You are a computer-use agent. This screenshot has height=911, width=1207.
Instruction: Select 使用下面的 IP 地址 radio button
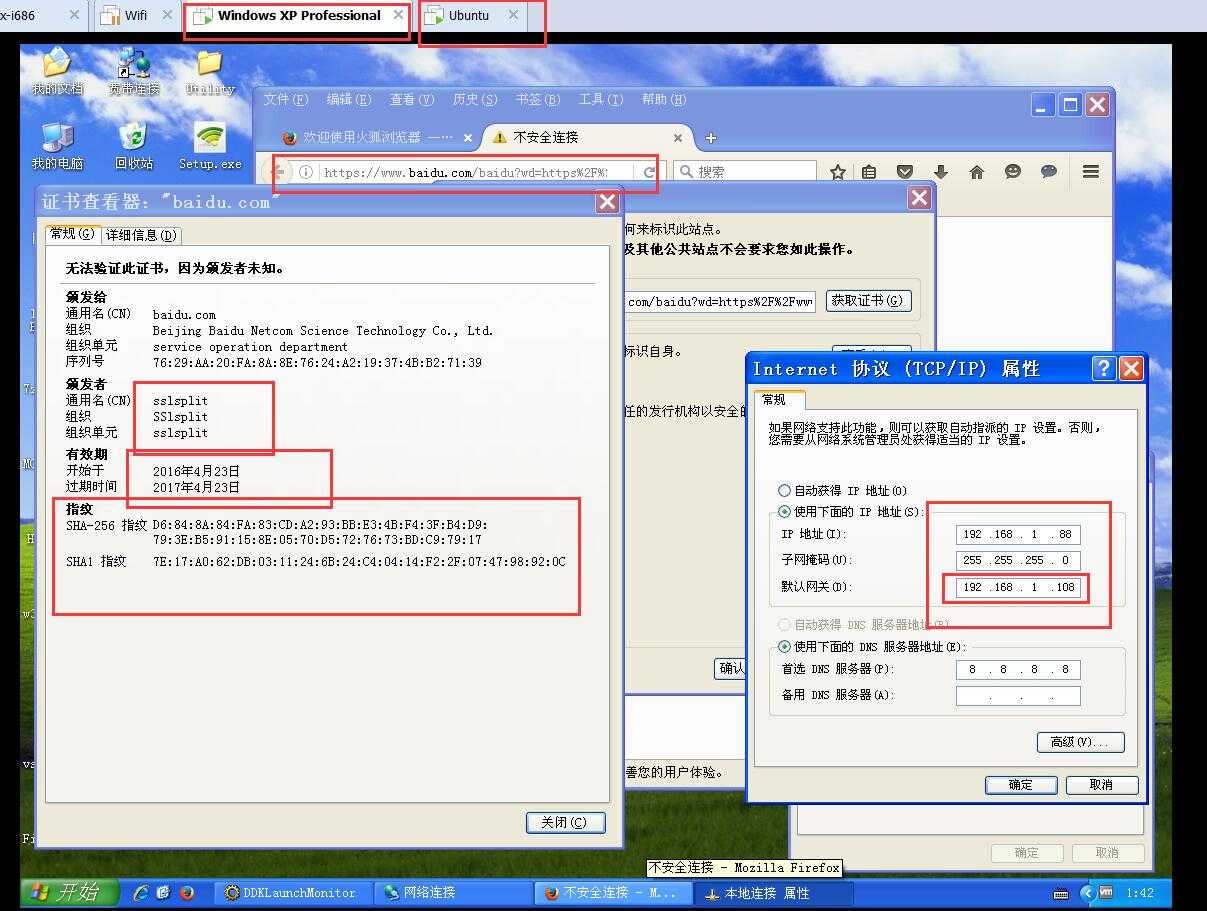pos(784,512)
